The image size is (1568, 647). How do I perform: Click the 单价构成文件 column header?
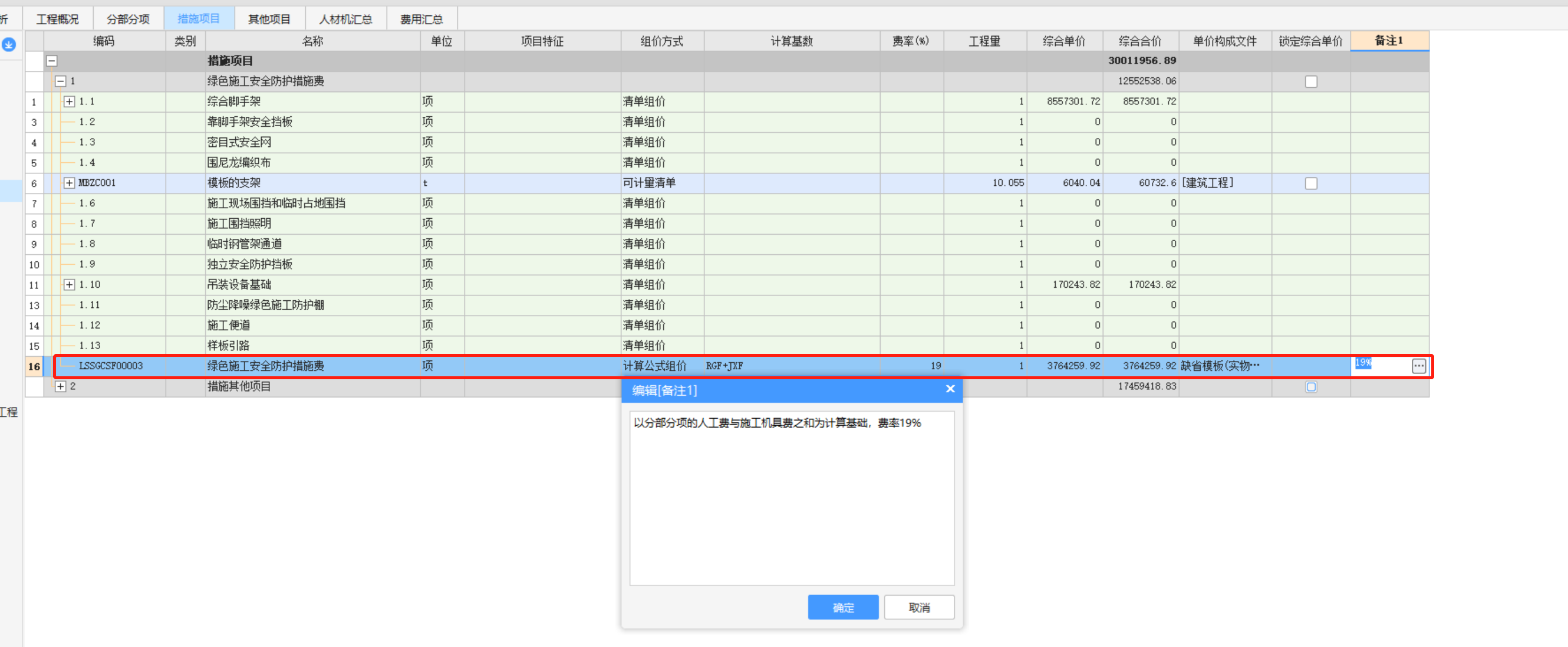pyautogui.click(x=1225, y=41)
